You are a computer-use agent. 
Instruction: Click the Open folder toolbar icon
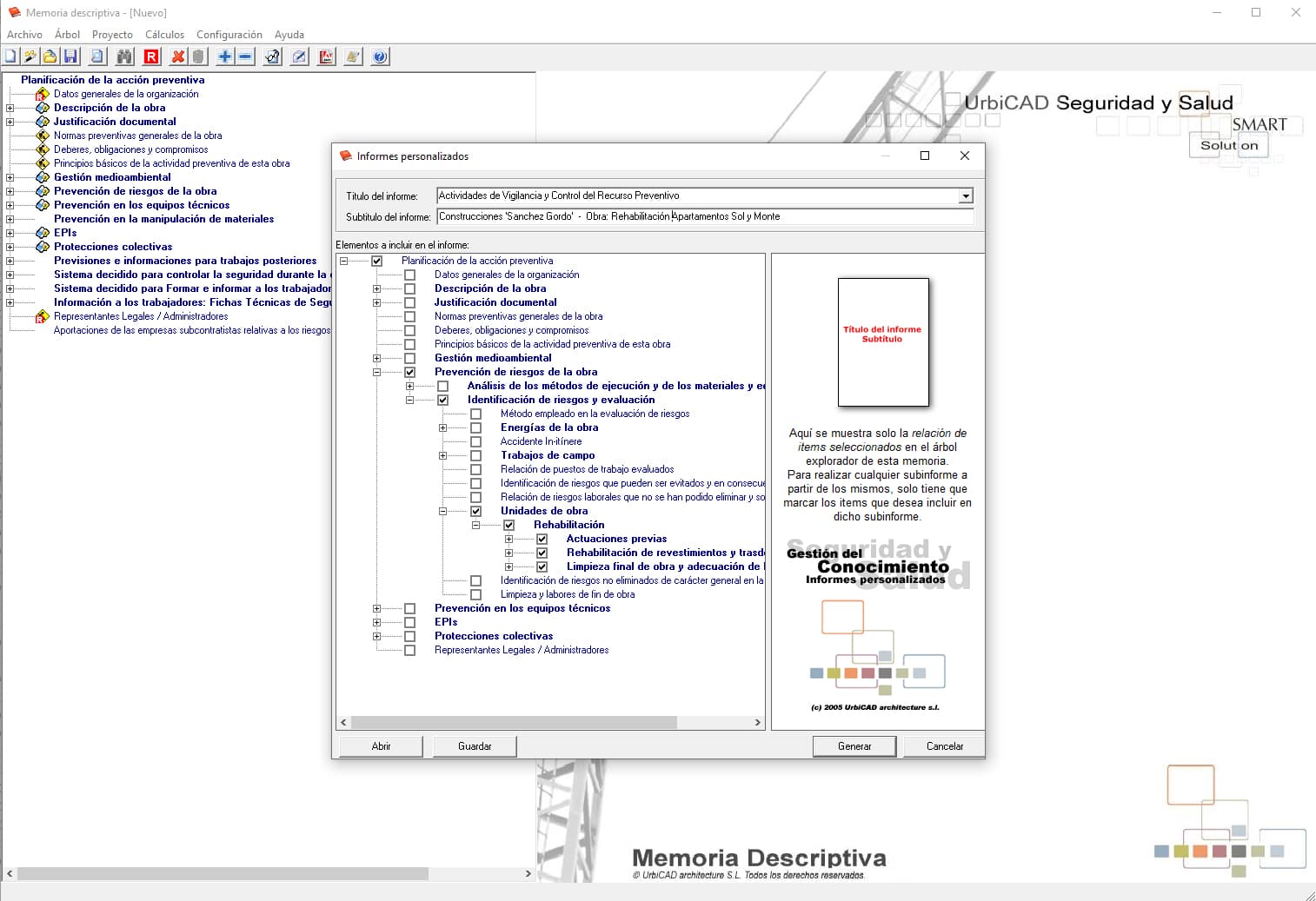(x=50, y=56)
